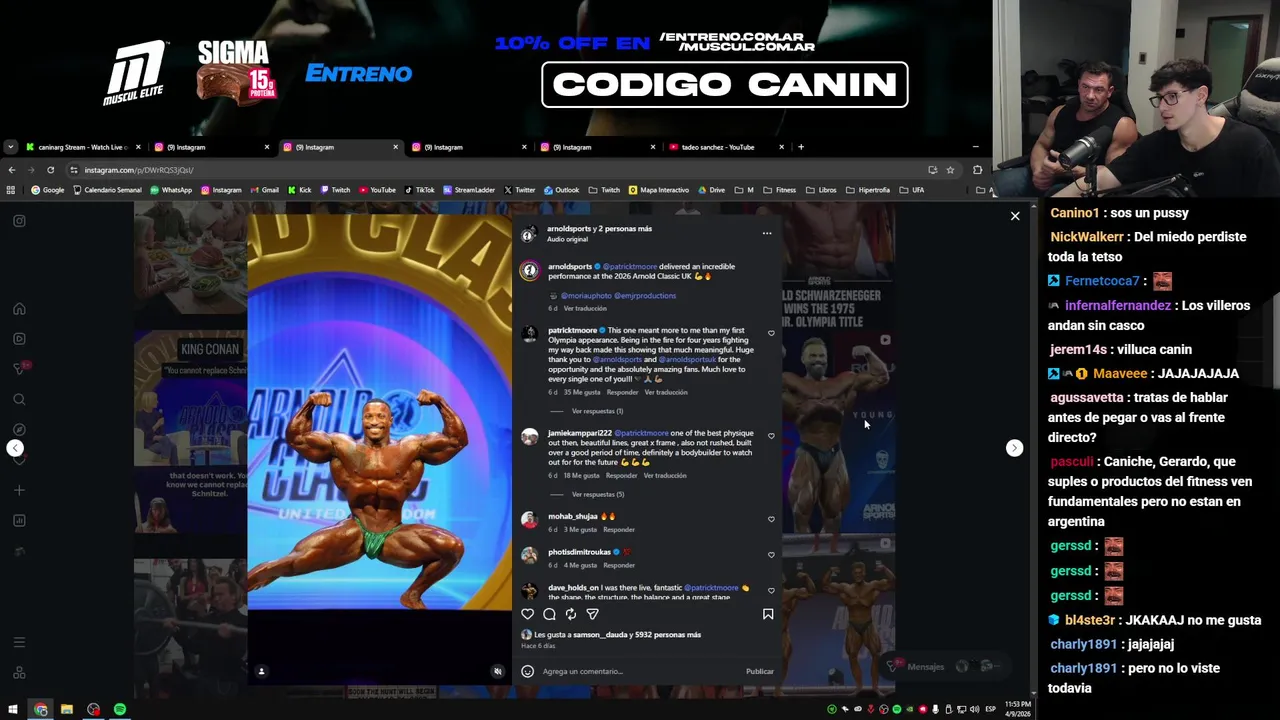
Task: Open Instagram Reels from sidebar
Action: [19, 339]
